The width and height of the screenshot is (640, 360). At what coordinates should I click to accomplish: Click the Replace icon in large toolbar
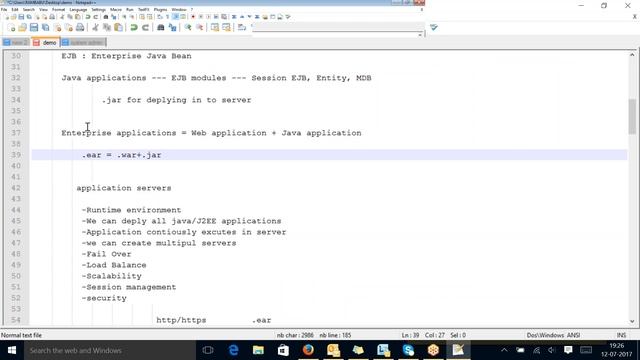point(172,28)
